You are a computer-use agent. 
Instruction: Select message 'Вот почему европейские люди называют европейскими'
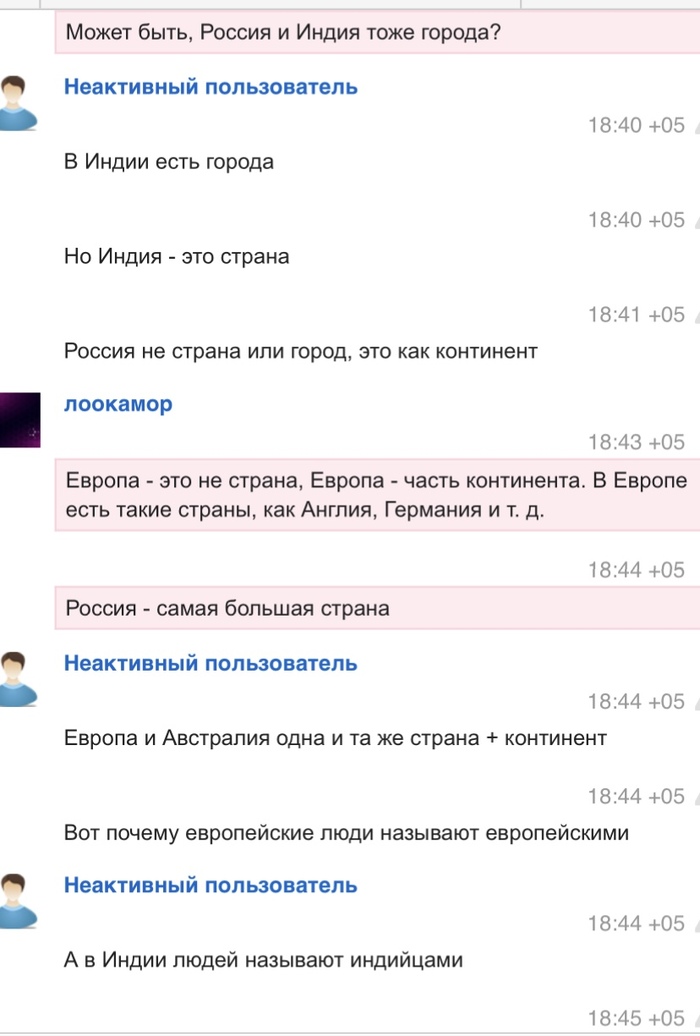coord(346,832)
